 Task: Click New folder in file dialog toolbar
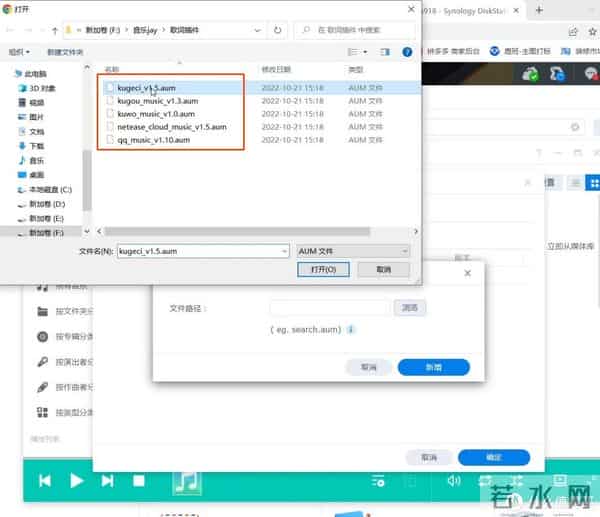click(x=65, y=52)
